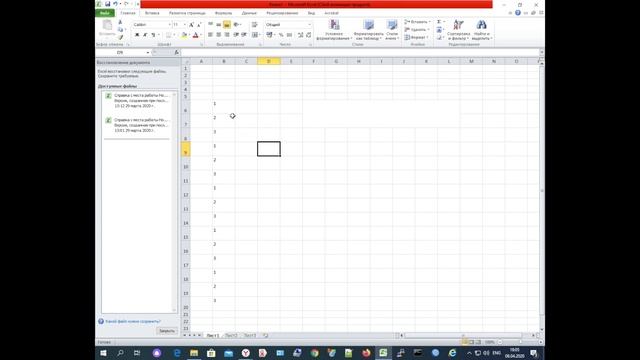The width and height of the screenshot is (640, 360).
Task: Switch to the Review ribbon tab
Action: point(282,13)
